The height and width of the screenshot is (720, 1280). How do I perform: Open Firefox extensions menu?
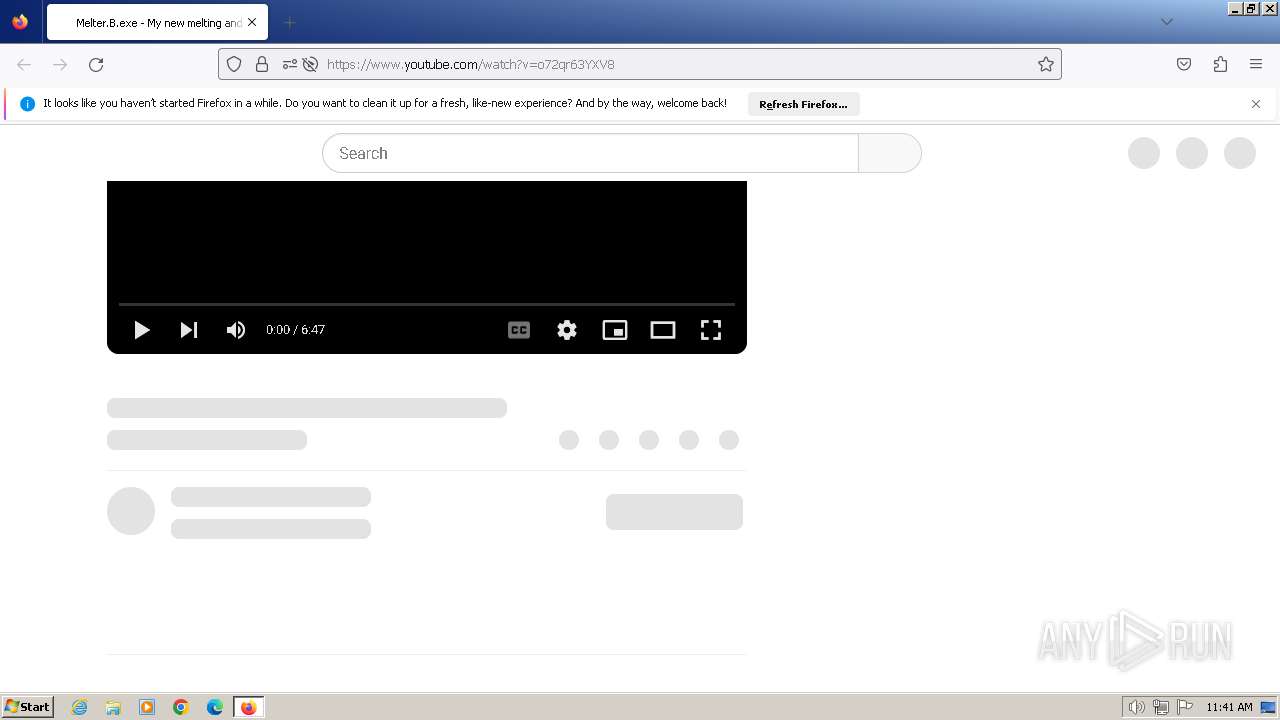pos(1220,64)
